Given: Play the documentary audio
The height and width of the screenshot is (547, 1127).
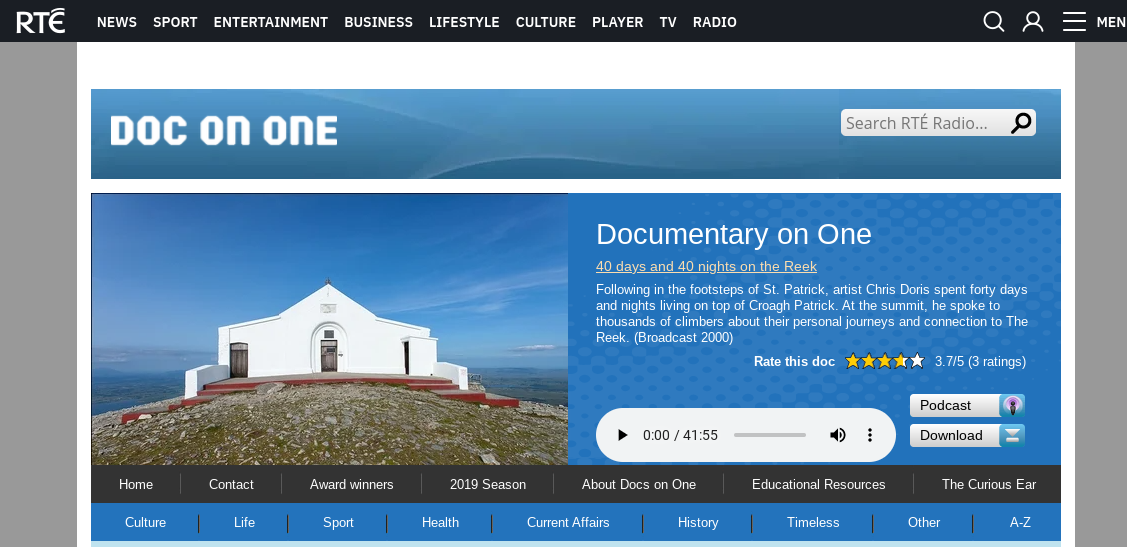Looking at the screenshot, I should point(622,435).
